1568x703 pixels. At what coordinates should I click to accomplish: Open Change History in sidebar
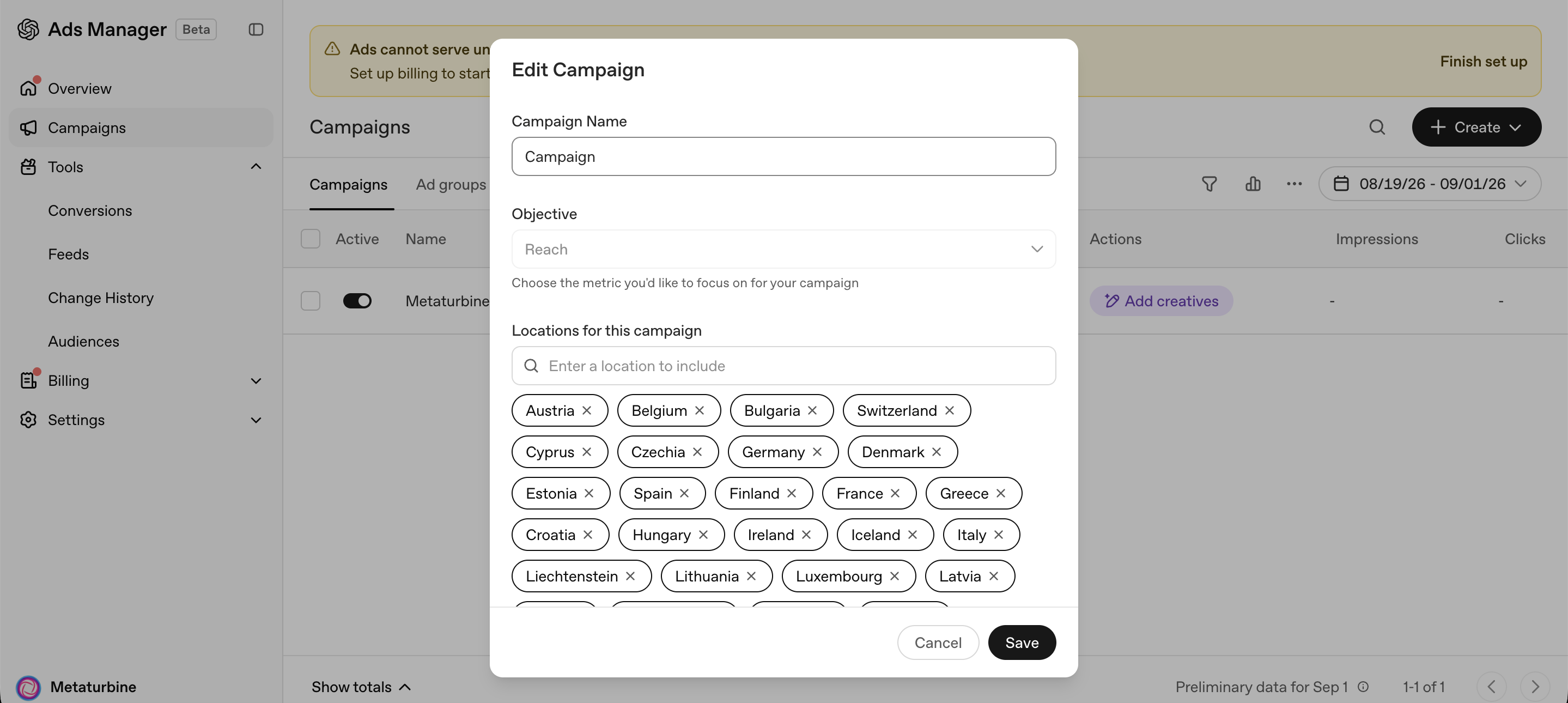(x=101, y=298)
